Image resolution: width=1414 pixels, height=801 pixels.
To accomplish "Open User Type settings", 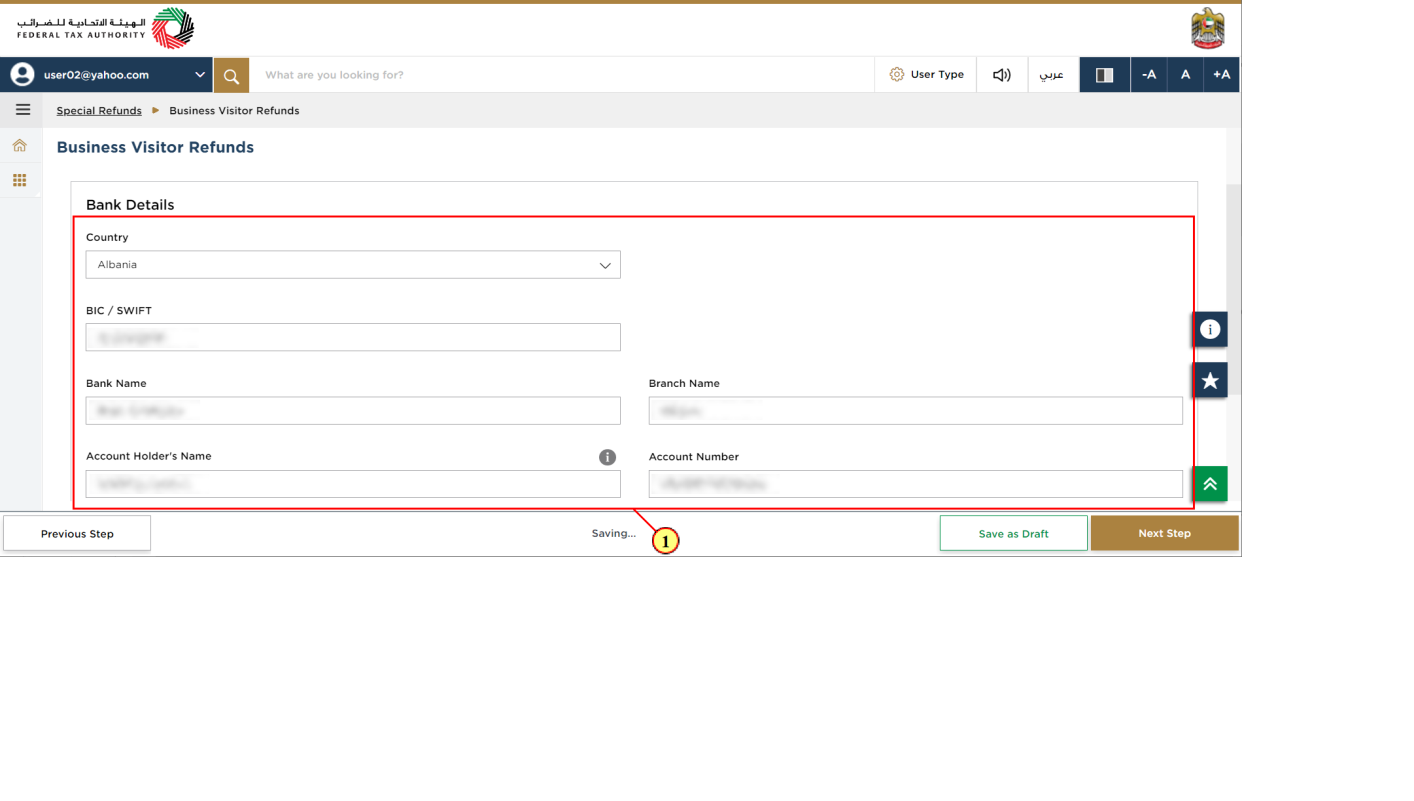I will [926, 75].
